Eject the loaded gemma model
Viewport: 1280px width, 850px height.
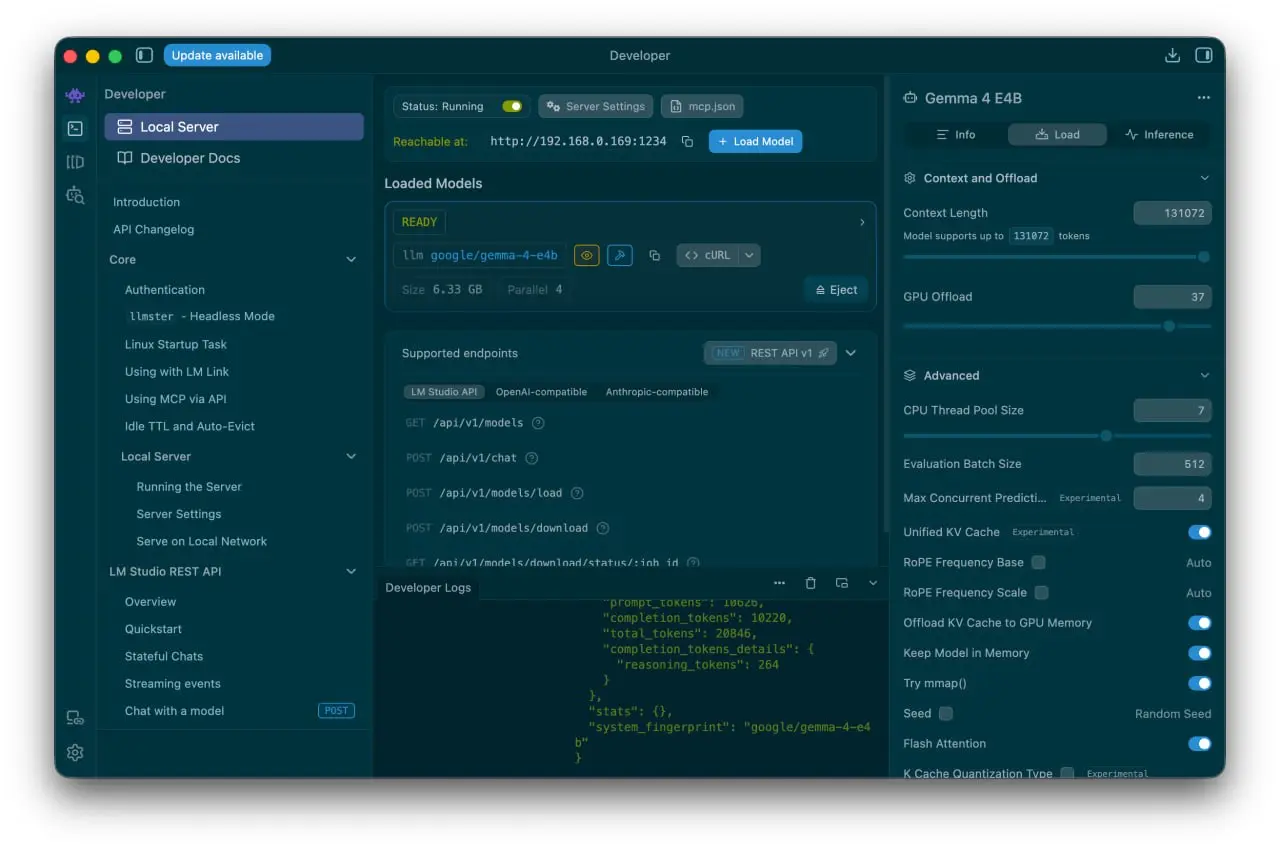click(x=835, y=290)
